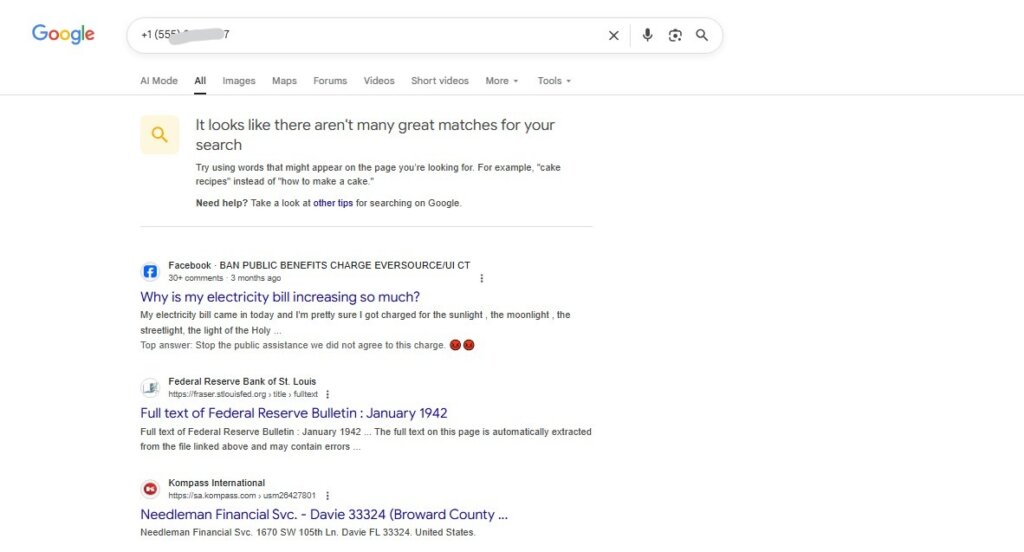The height and width of the screenshot is (552, 1024).
Task: Click the magnifying glass search button
Action: (x=702, y=35)
